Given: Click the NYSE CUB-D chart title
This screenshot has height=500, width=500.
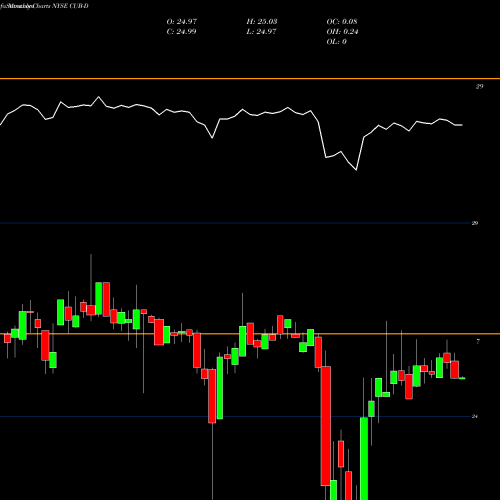Looking at the screenshot, I should pos(70,6).
